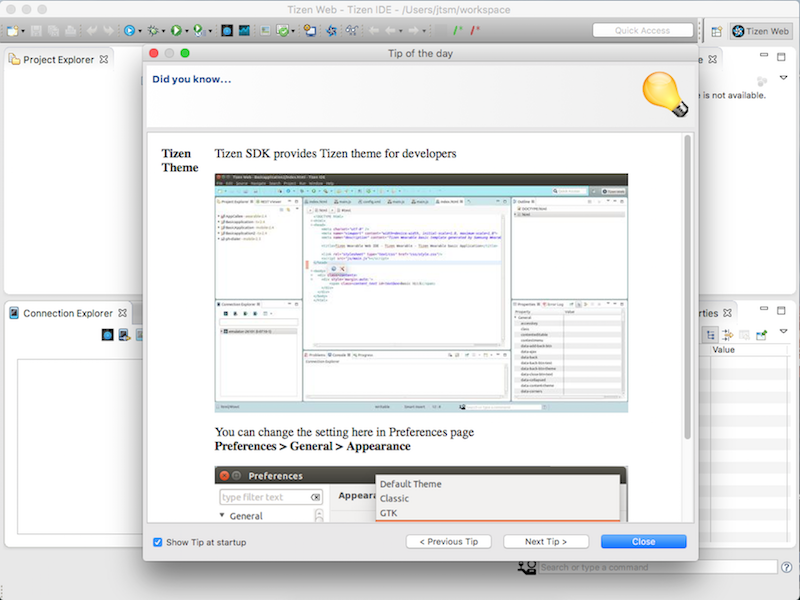Screen dimensions: 800x600
Task: Click the New file toolbar icon
Action: pos(13,31)
